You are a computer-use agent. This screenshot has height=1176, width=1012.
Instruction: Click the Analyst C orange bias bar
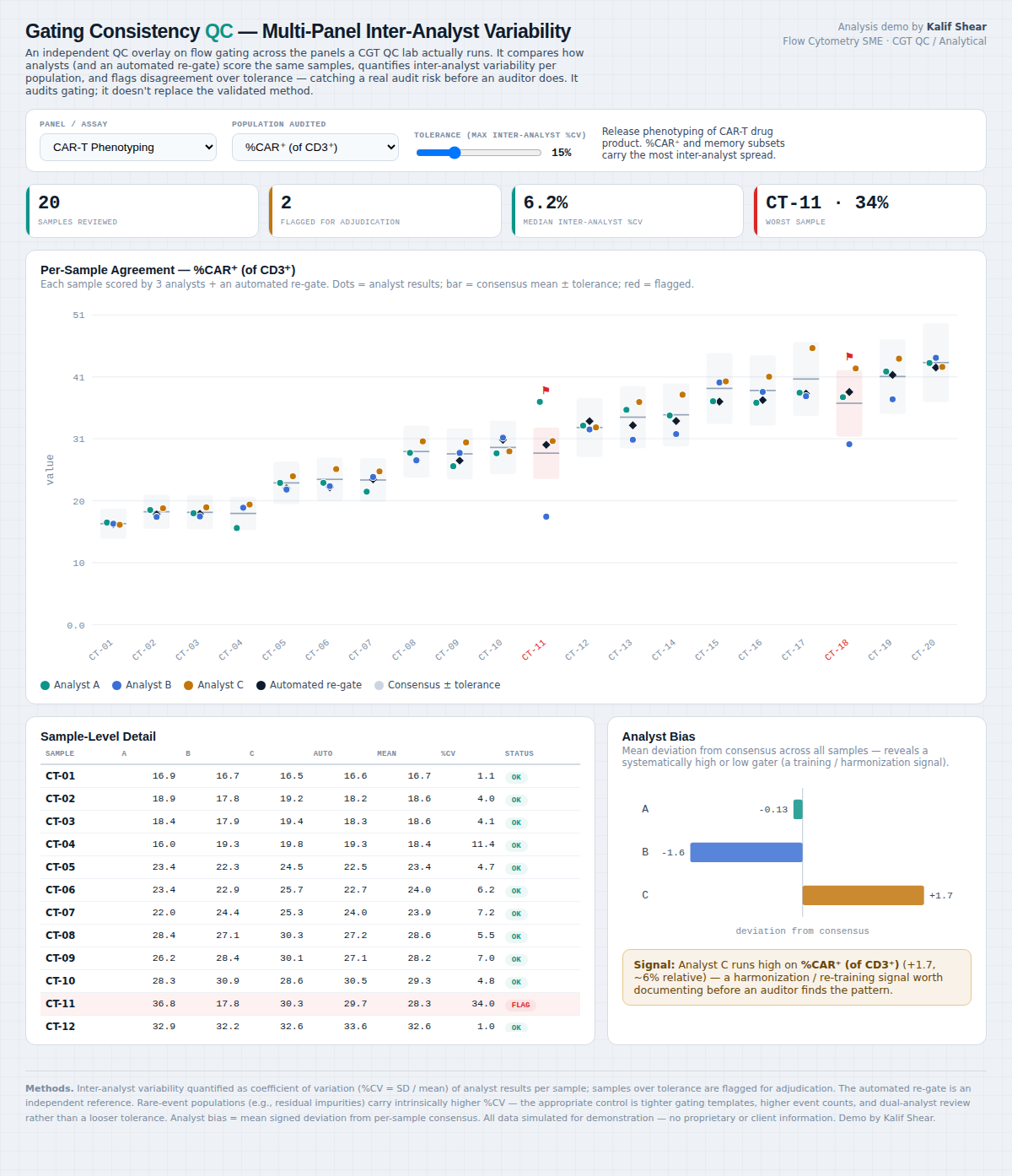tap(863, 895)
